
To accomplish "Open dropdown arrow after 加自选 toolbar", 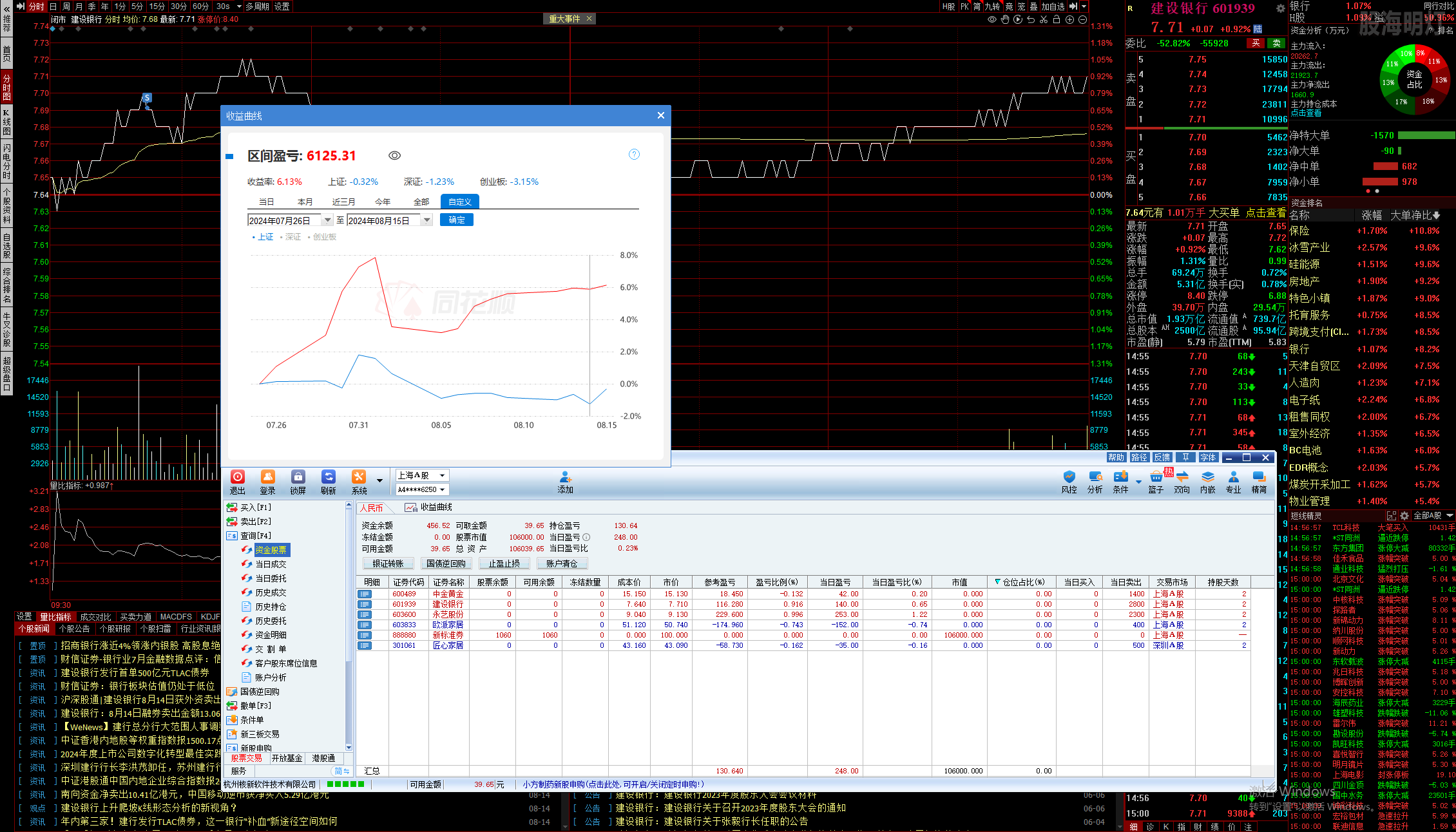I will pyautogui.click(x=1084, y=6).
